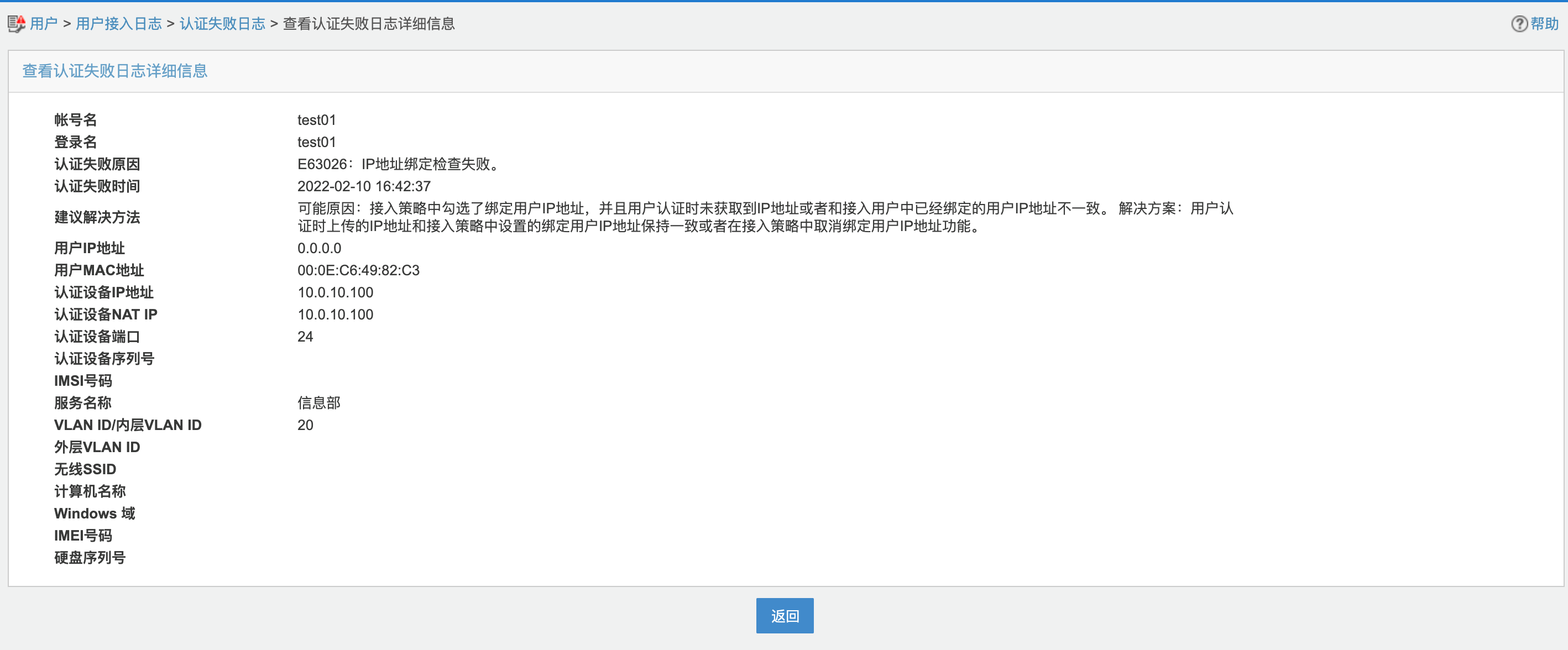Click the 认证设备NAT IP value
The image size is (1568, 650).
point(335,314)
